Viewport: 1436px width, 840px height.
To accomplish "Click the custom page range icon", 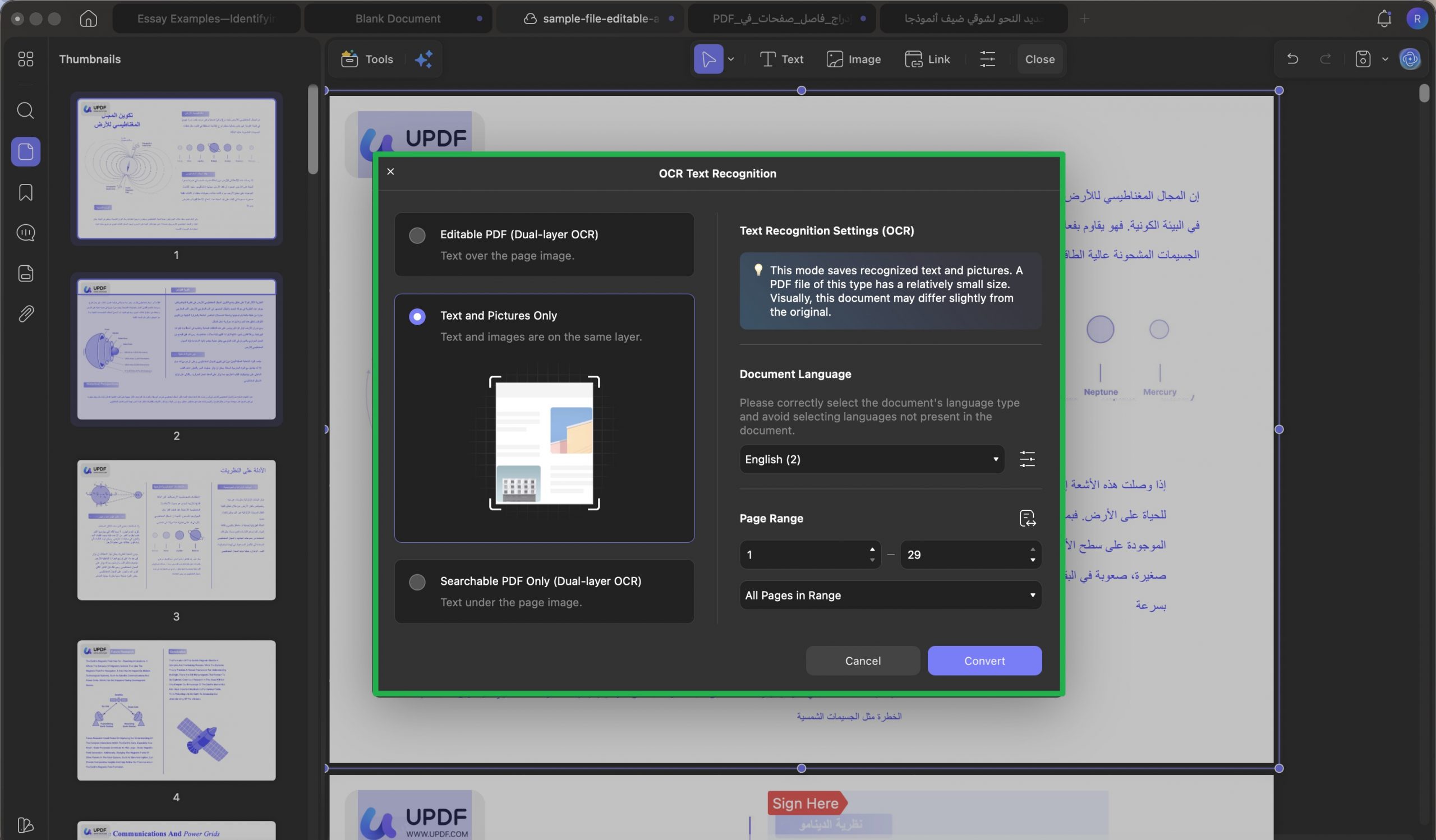I will tap(1027, 518).
